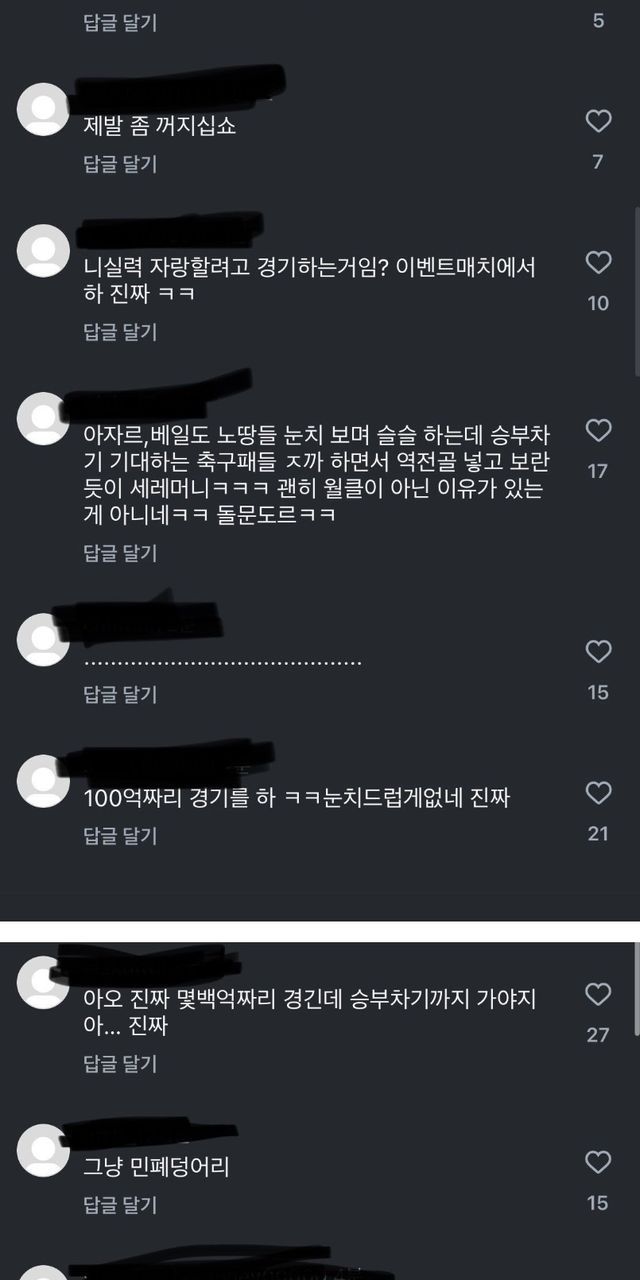This screenshot has height=1280, width=640.
Task: Tap avatar of "그냥 민폐덩어리" commenter
Action: tap(43, 1148)
